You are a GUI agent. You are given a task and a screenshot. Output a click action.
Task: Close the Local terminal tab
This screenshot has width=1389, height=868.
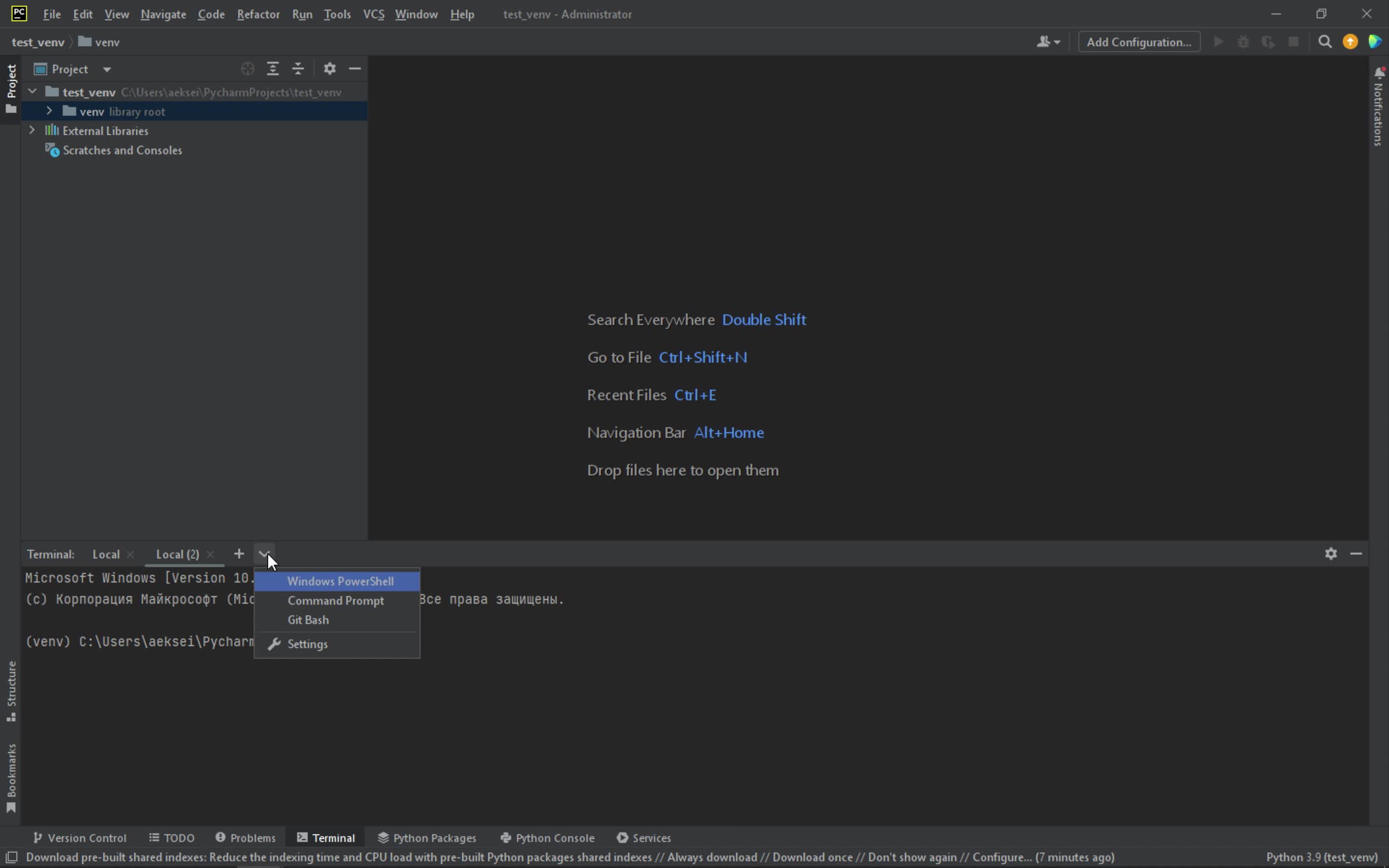(x=130, y=555)
